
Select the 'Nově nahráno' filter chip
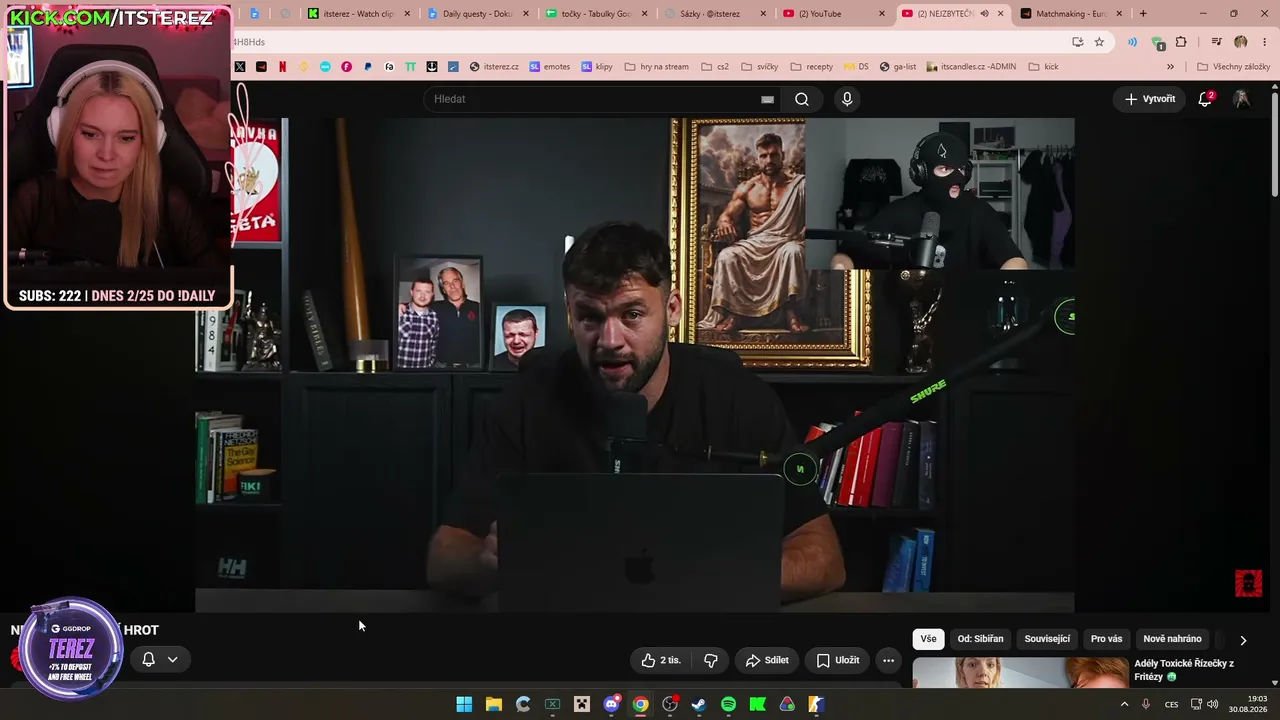1172,639
